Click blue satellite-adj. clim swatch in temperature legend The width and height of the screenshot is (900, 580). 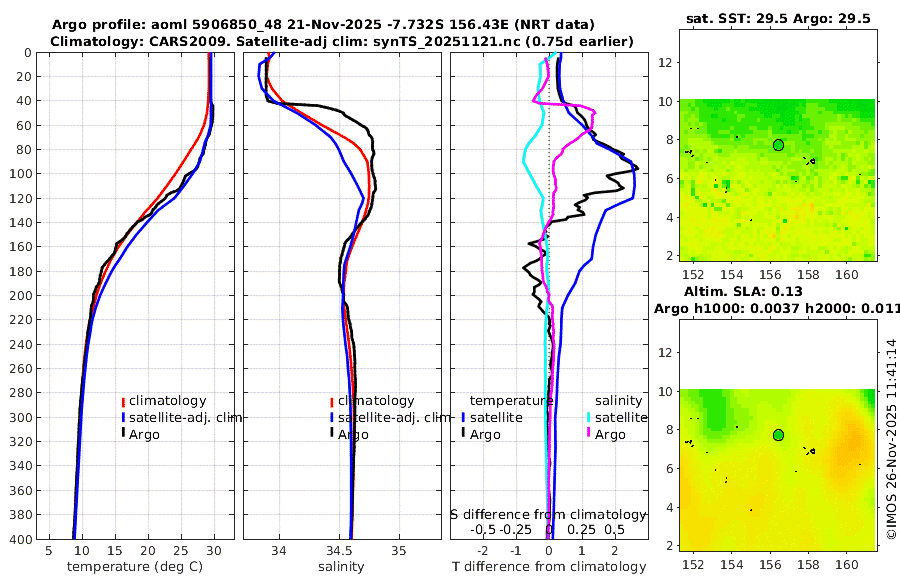tap(123, 418)
